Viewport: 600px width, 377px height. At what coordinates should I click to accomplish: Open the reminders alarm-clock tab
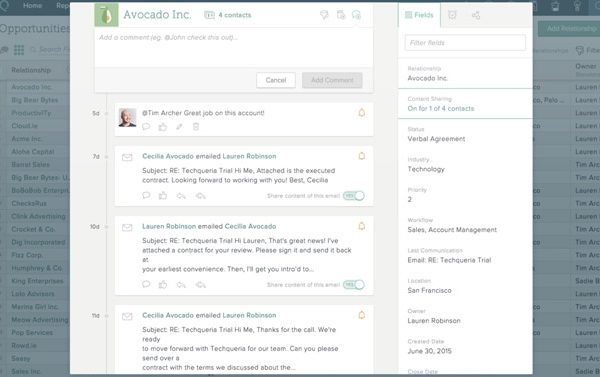coord(452,15)
